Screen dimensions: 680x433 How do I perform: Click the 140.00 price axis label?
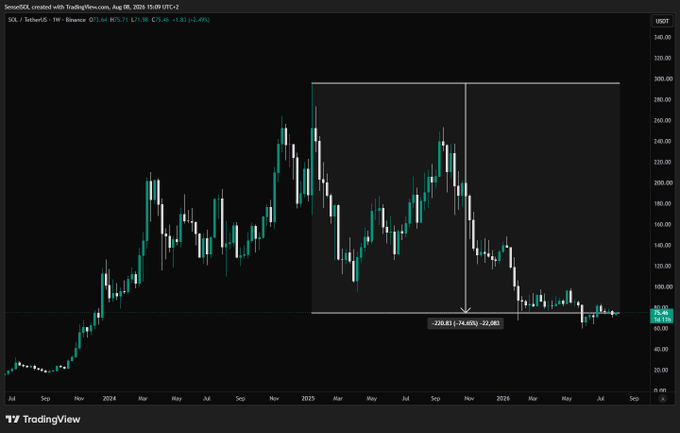click(x=663, y=246)
